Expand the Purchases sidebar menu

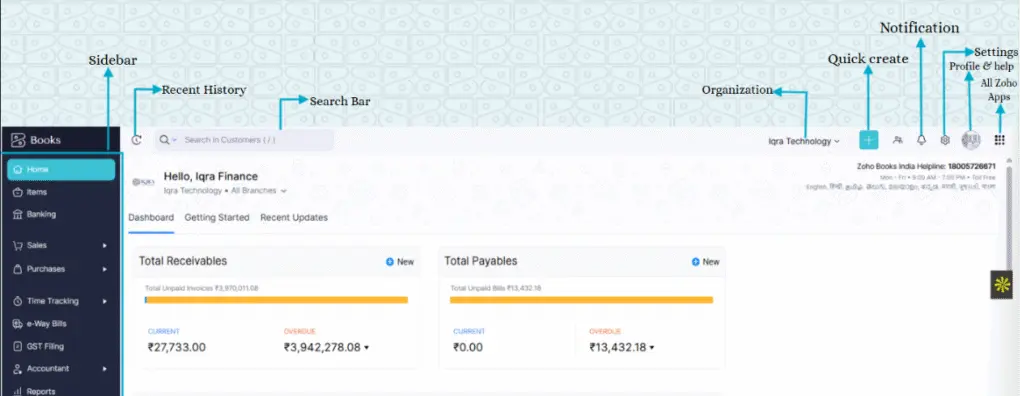pos(61,269)
